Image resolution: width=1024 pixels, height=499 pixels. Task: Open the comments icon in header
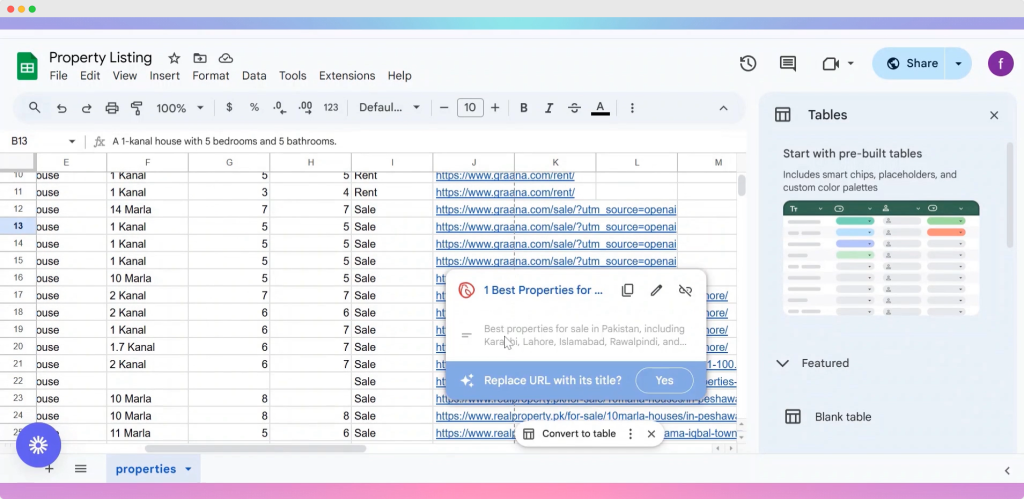tap(788, 63)
